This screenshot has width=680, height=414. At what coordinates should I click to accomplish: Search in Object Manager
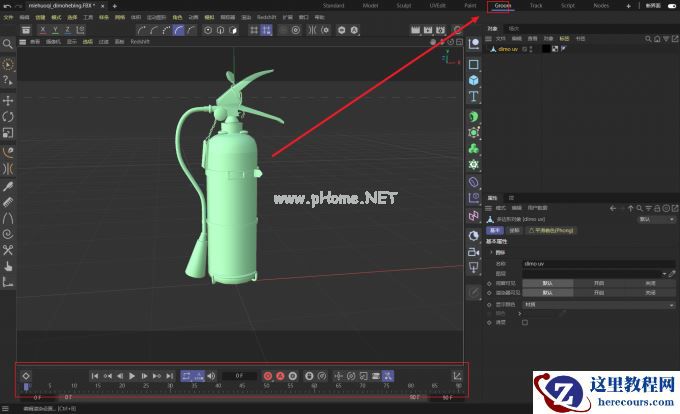point(648,39)
